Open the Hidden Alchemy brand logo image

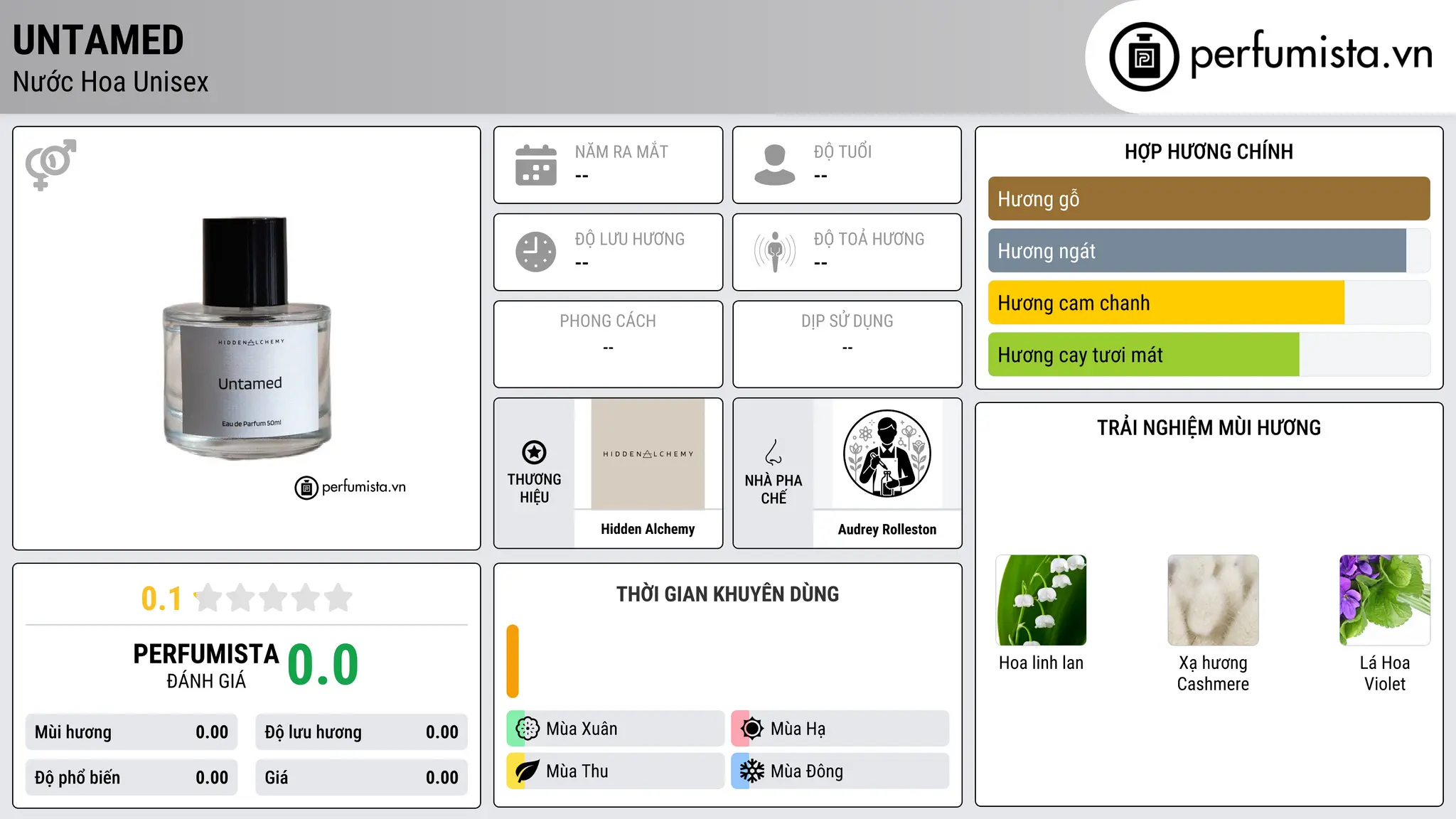(x=648, y=454)
